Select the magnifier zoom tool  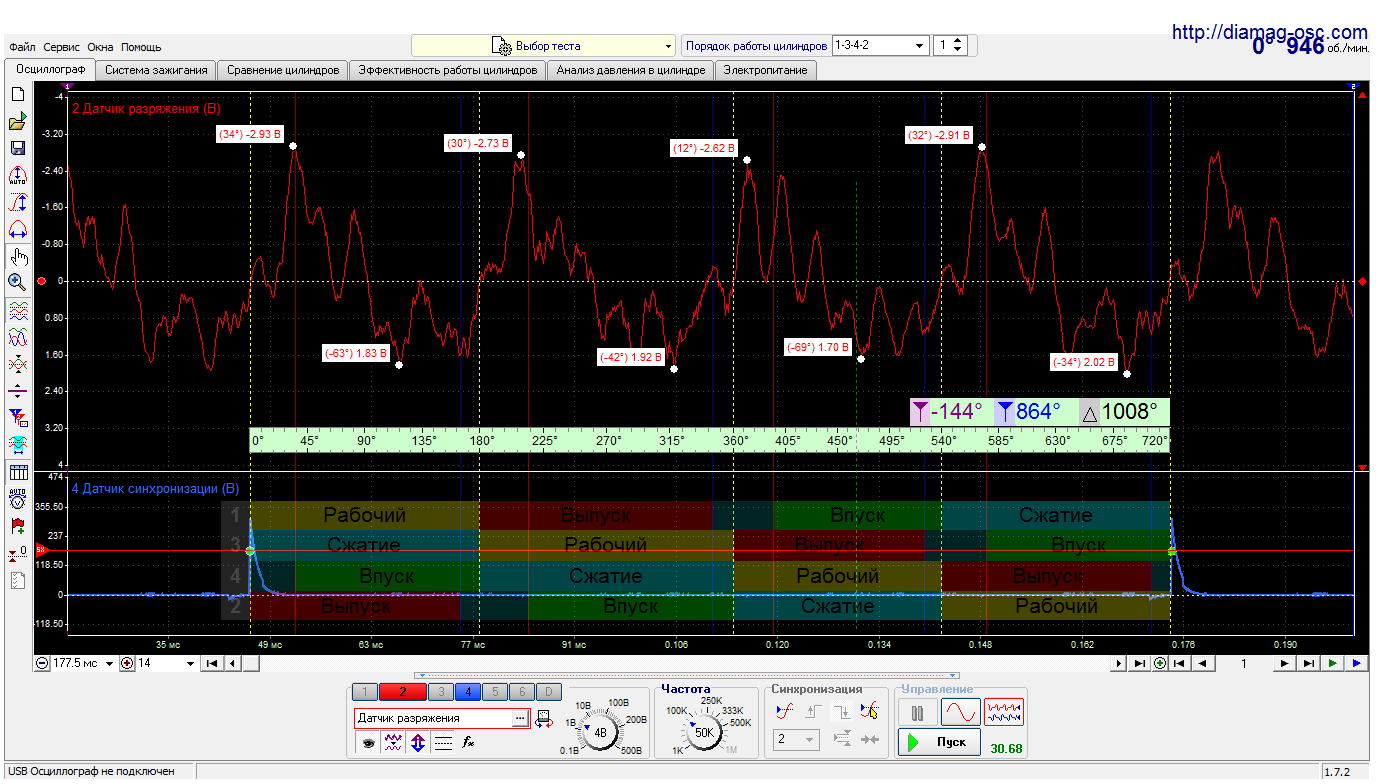(x=17, y=282)
